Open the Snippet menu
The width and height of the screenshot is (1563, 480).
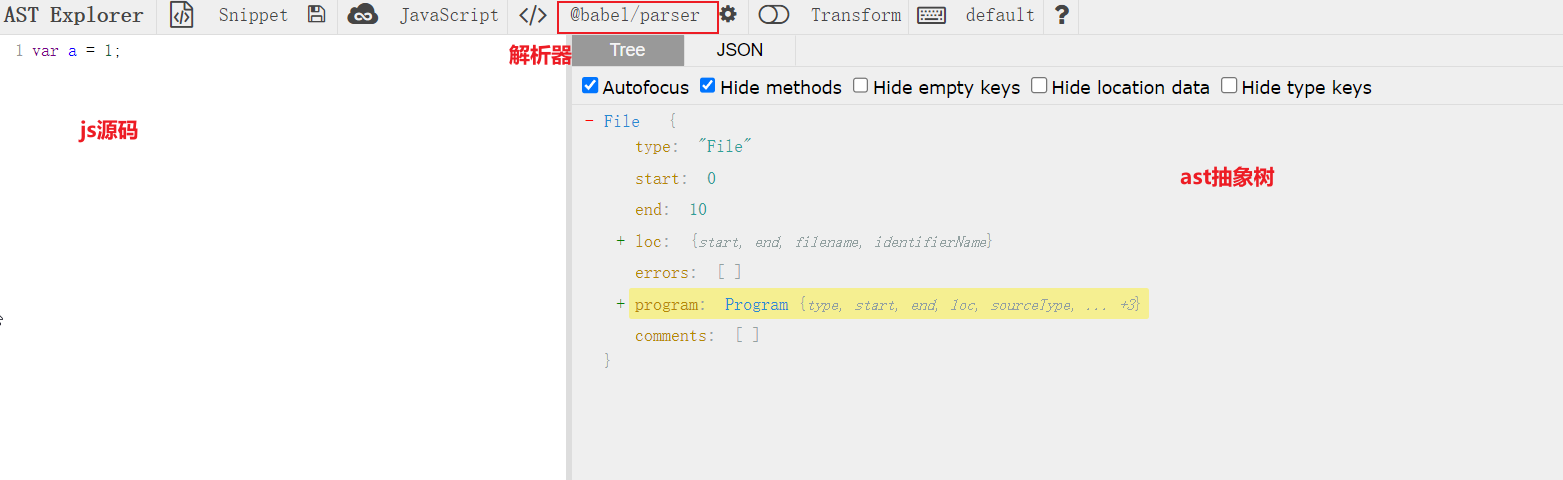(253, 15)
